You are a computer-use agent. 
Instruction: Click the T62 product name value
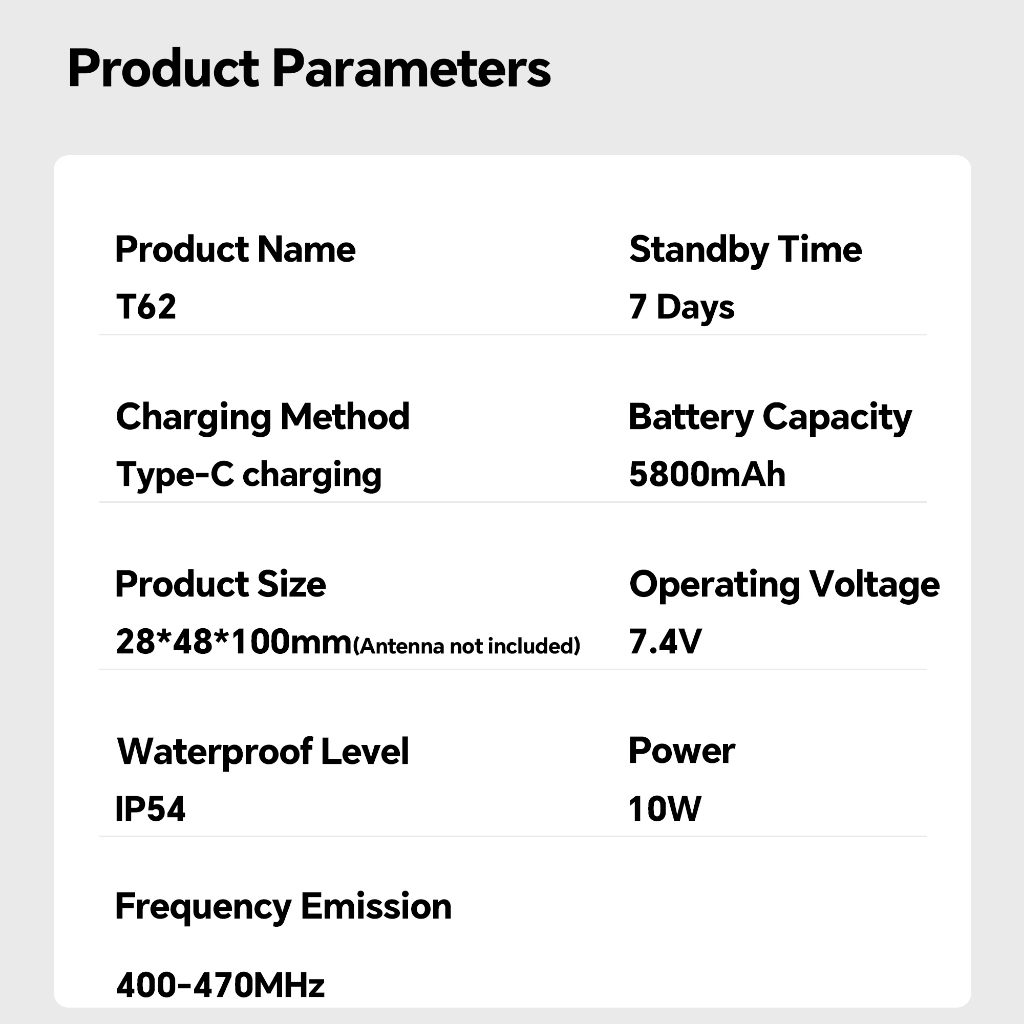[x=146, y=307]
